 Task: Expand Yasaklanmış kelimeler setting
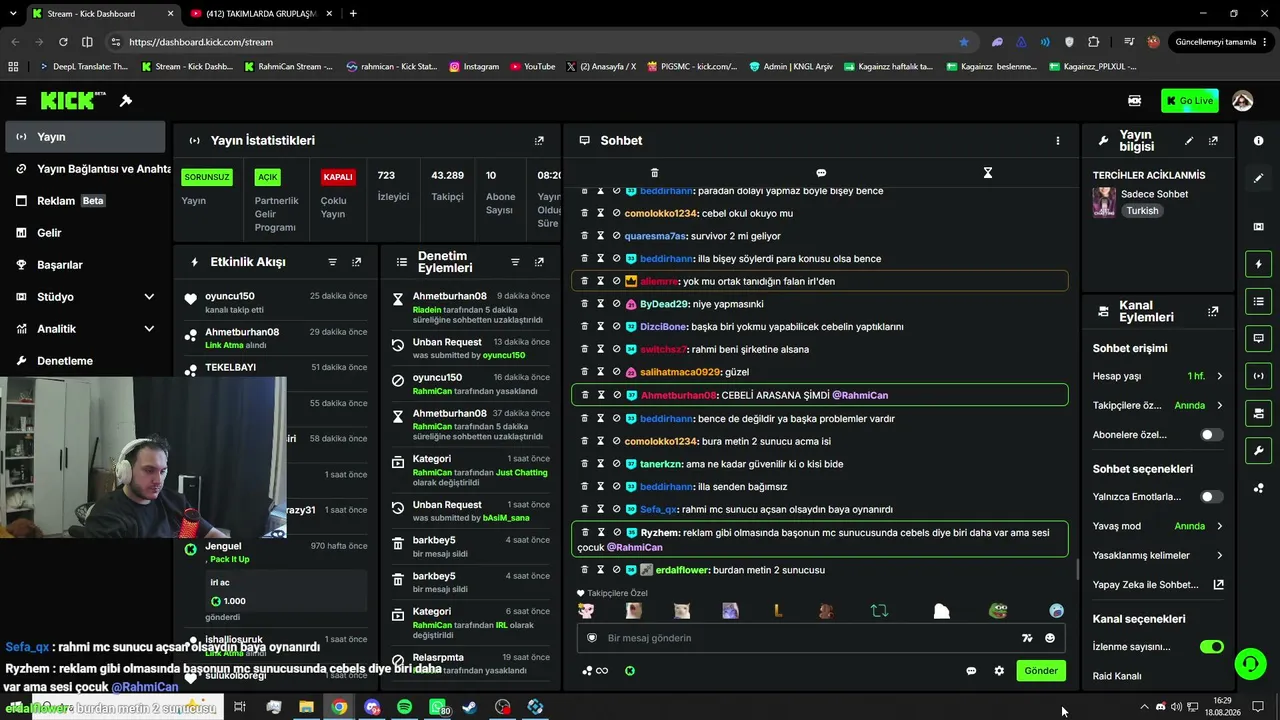(x=1219, y=555)
